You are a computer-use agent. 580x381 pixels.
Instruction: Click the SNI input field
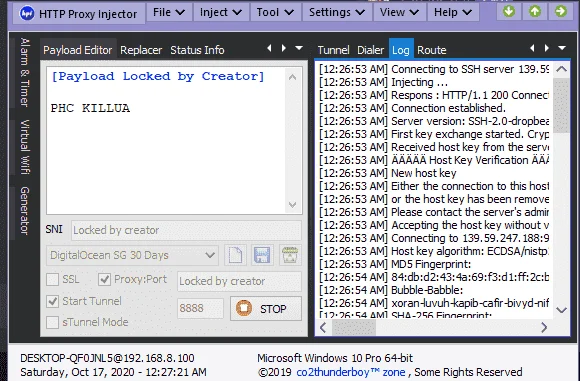coord(186,230)
